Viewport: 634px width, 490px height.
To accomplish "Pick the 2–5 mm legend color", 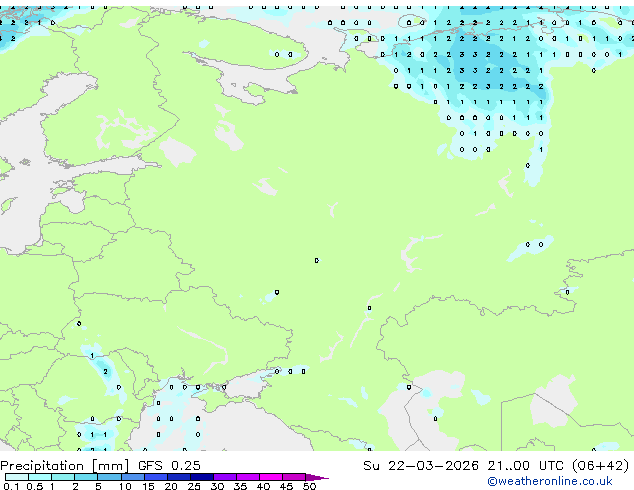I will pos(86,477).
